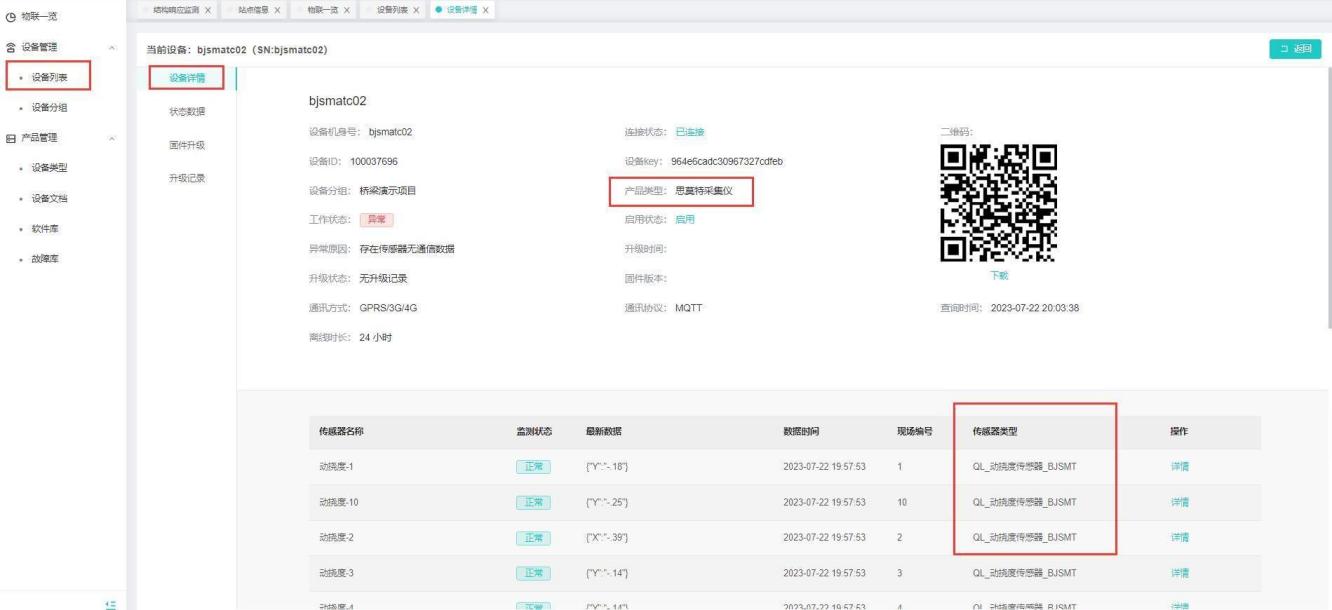
Task: Close the 站点信息 tab with its X
Action: tap(275, 10)
